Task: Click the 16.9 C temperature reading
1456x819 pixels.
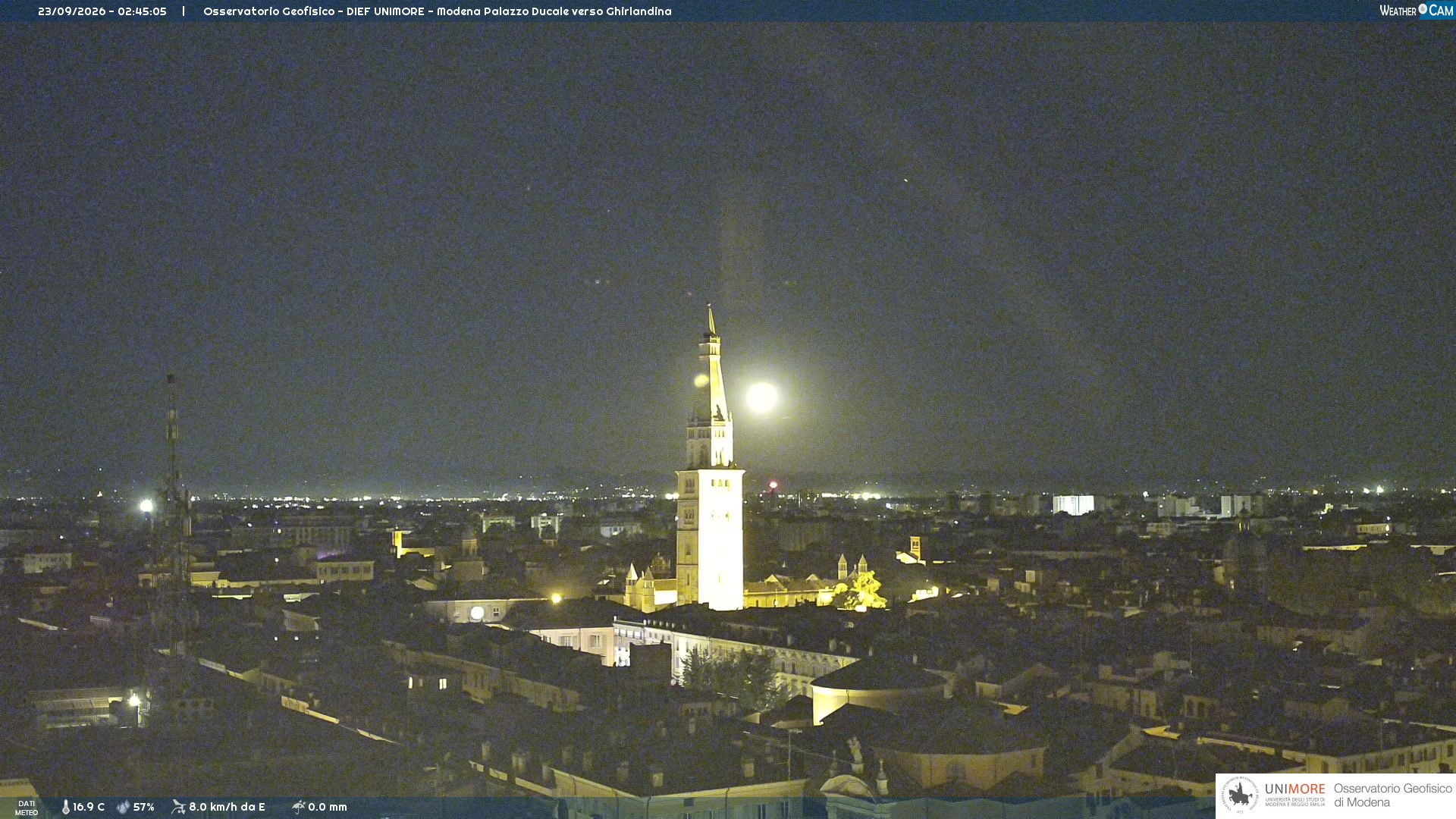Action: (89, 807)
